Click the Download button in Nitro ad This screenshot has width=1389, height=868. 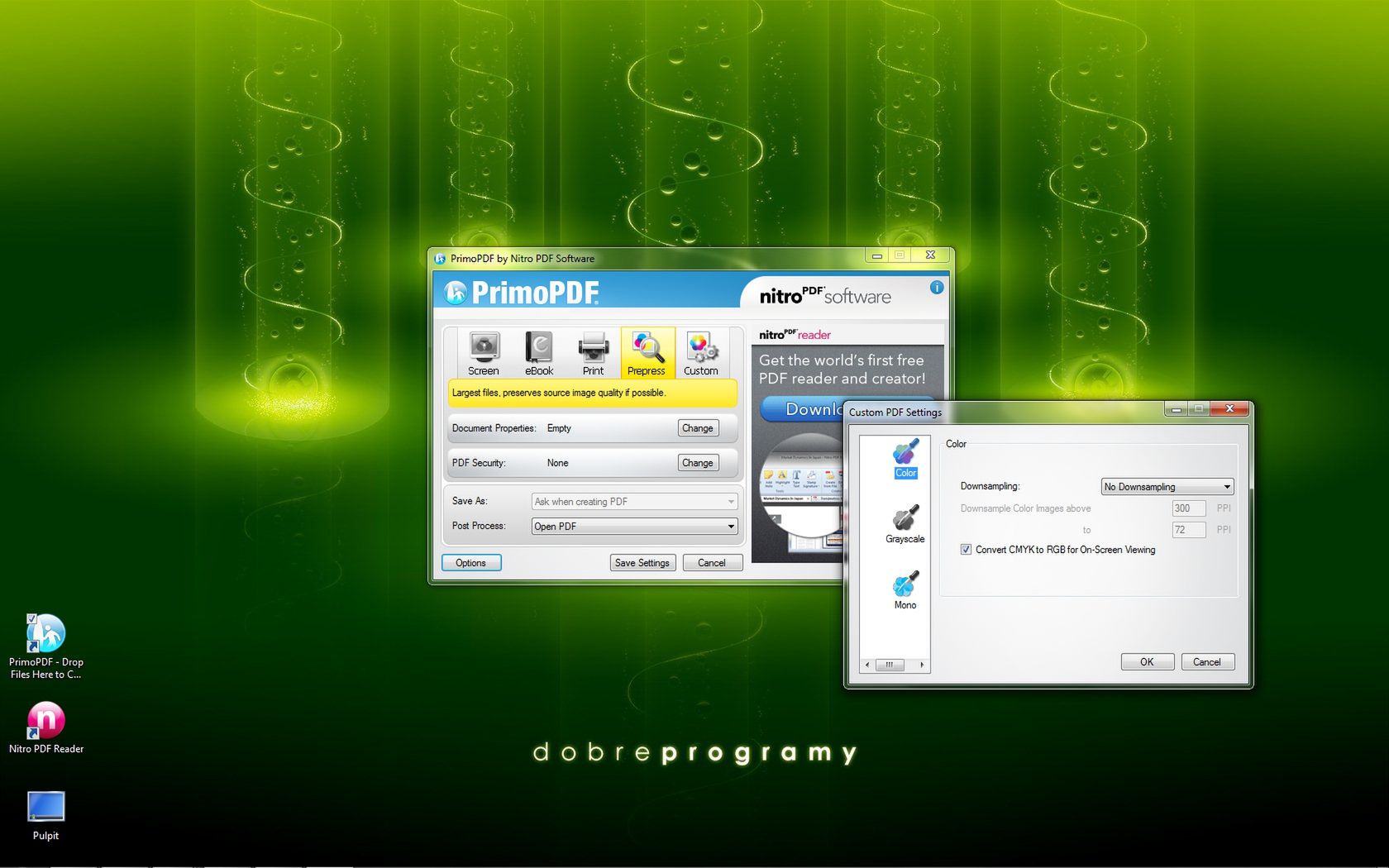[x=802, y=409]
